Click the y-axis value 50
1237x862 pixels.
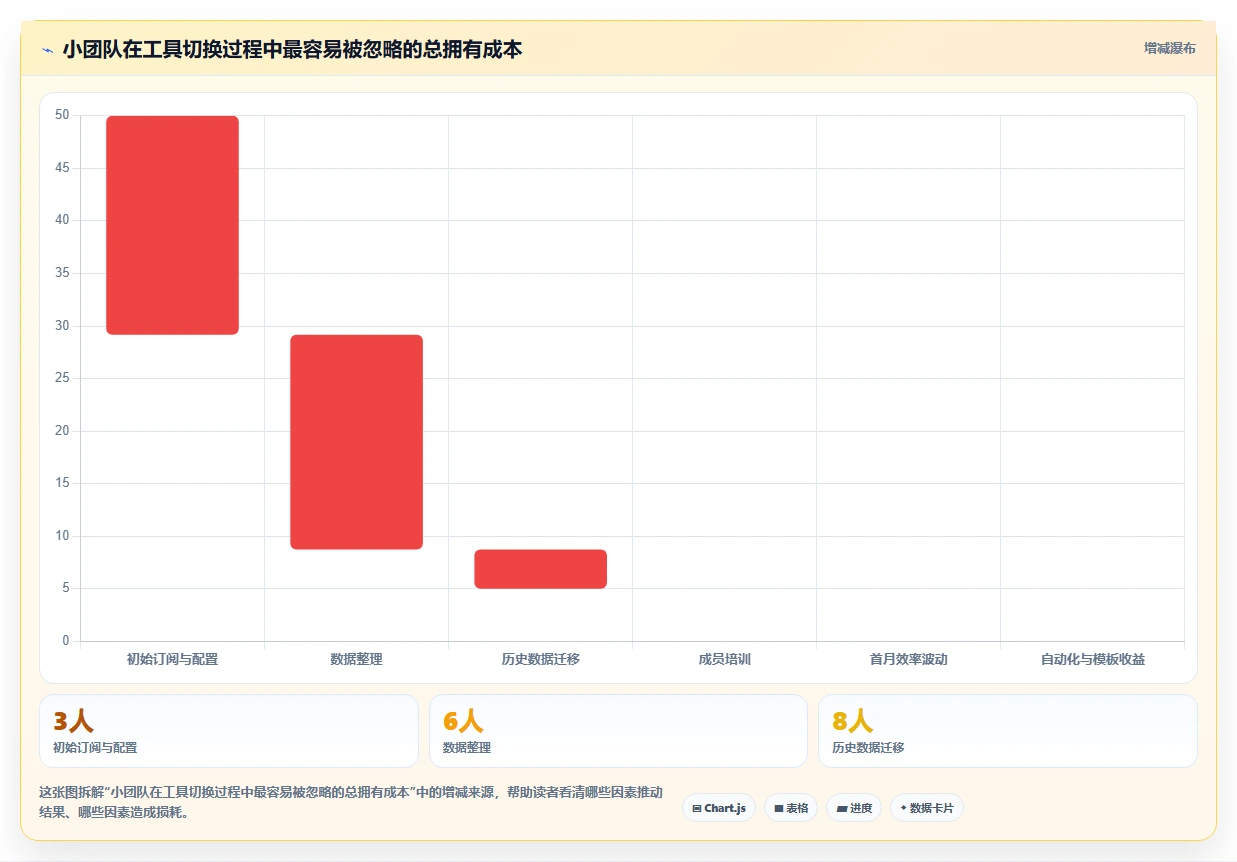tap(62, 115)
